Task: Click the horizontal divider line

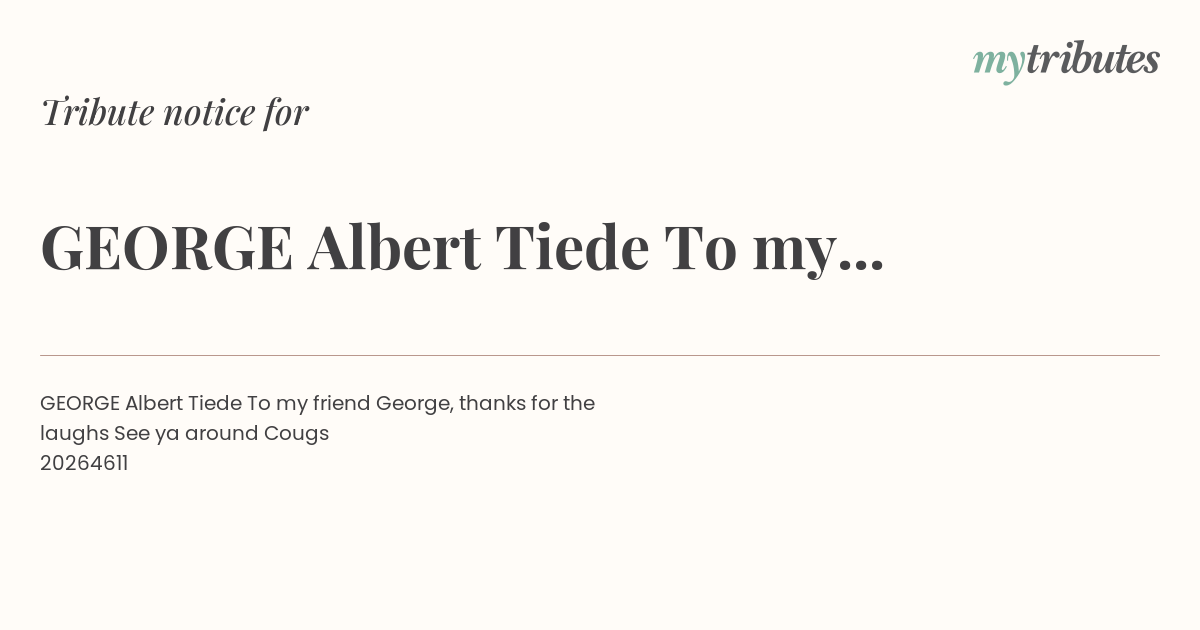Action: (600, 355)
